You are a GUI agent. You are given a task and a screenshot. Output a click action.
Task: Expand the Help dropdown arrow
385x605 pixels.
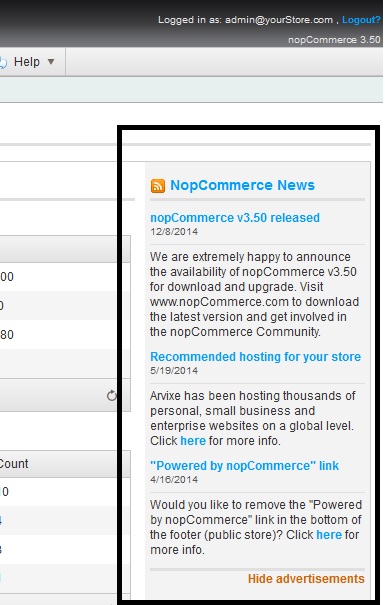(x=51, y=62)
